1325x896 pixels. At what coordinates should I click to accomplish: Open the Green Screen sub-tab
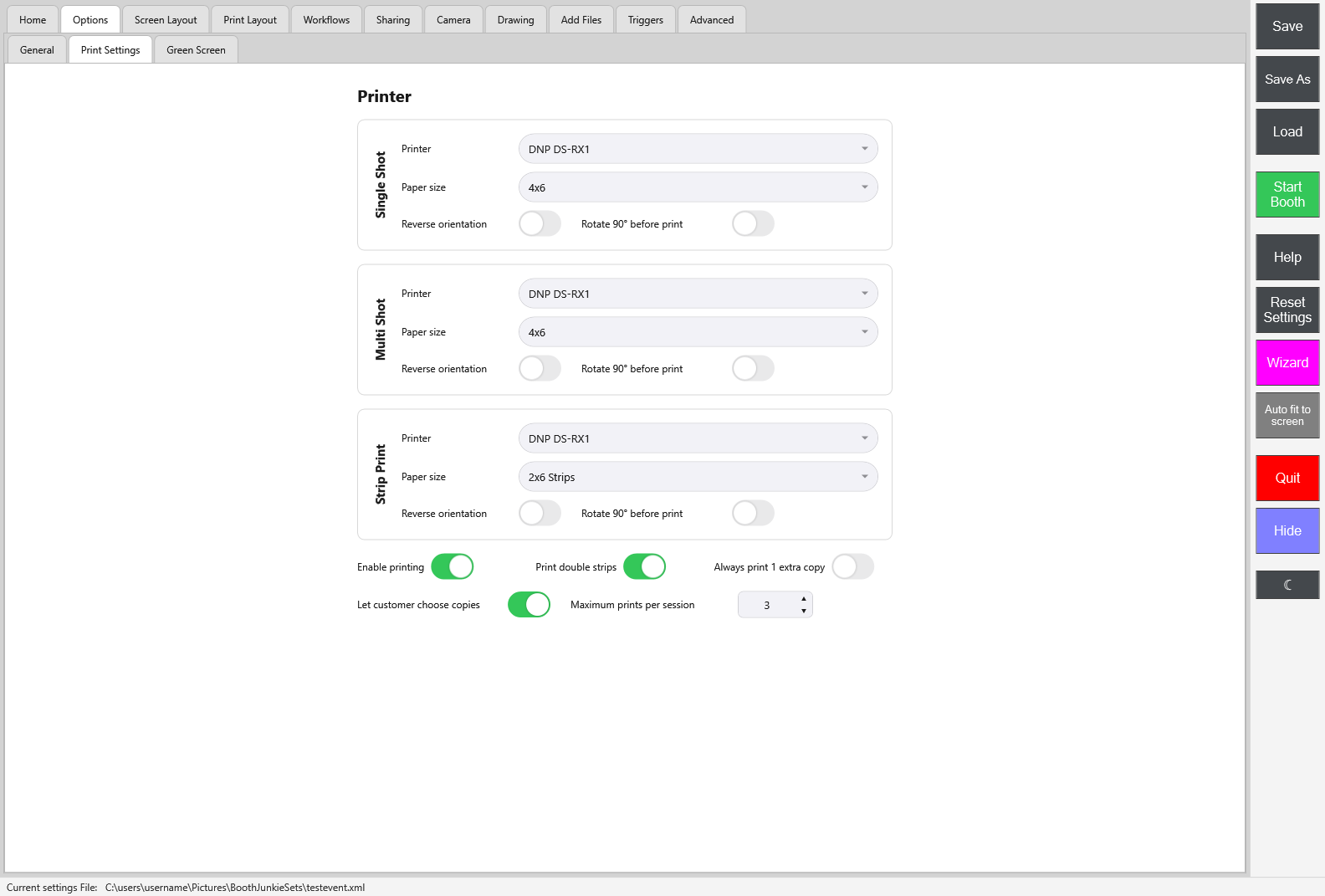pyautogui.click(x=196, y=49)
